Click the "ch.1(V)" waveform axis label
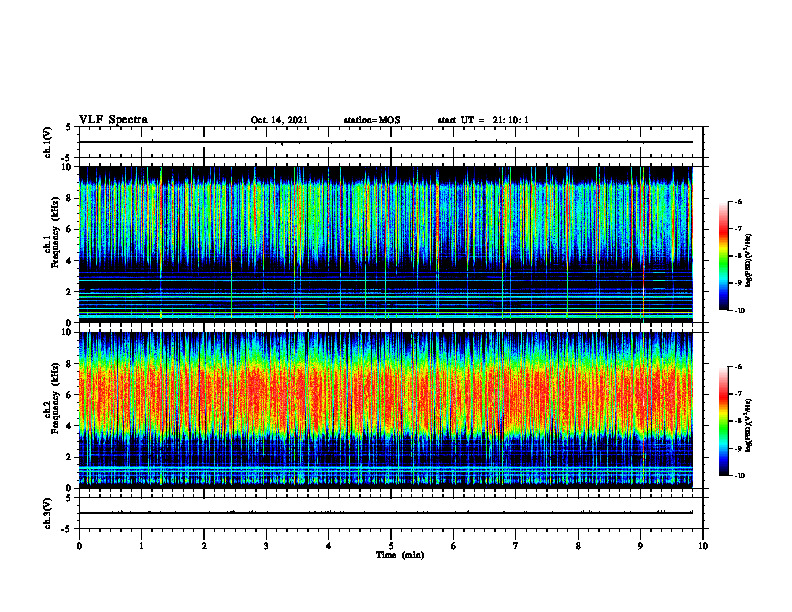 click(47, 142)
